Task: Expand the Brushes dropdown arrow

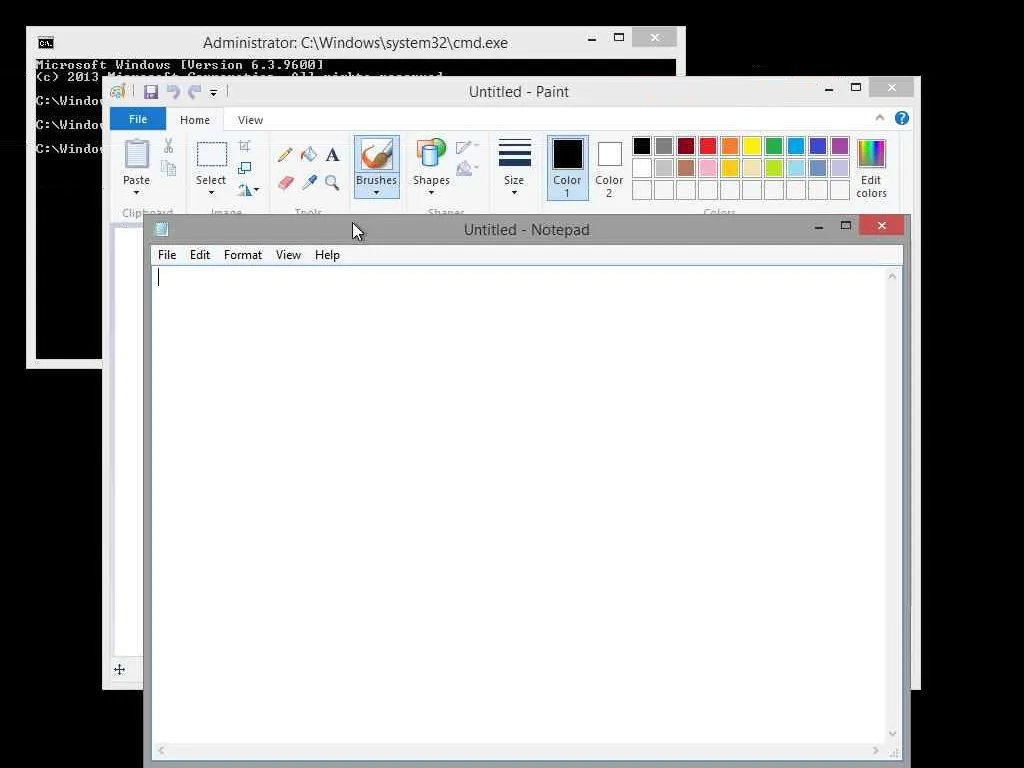Action: click(x=377, y=193)
